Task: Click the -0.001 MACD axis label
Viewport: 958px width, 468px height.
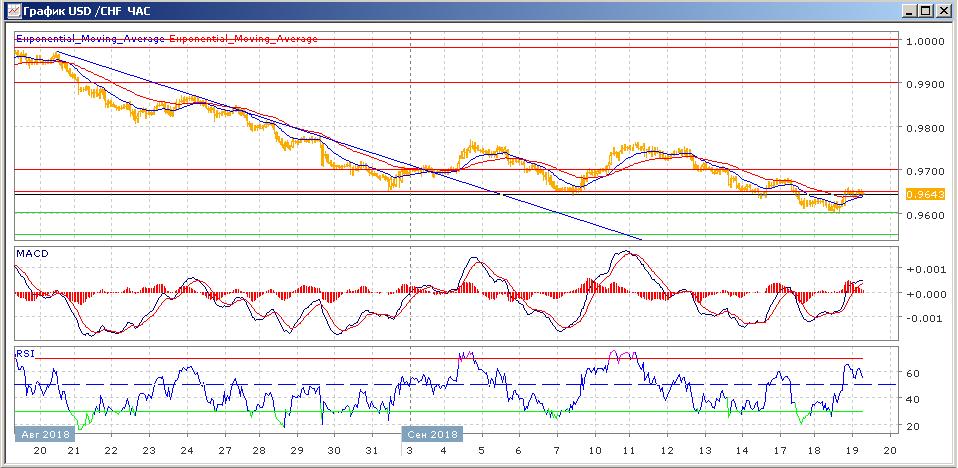Action: (923, 319)
